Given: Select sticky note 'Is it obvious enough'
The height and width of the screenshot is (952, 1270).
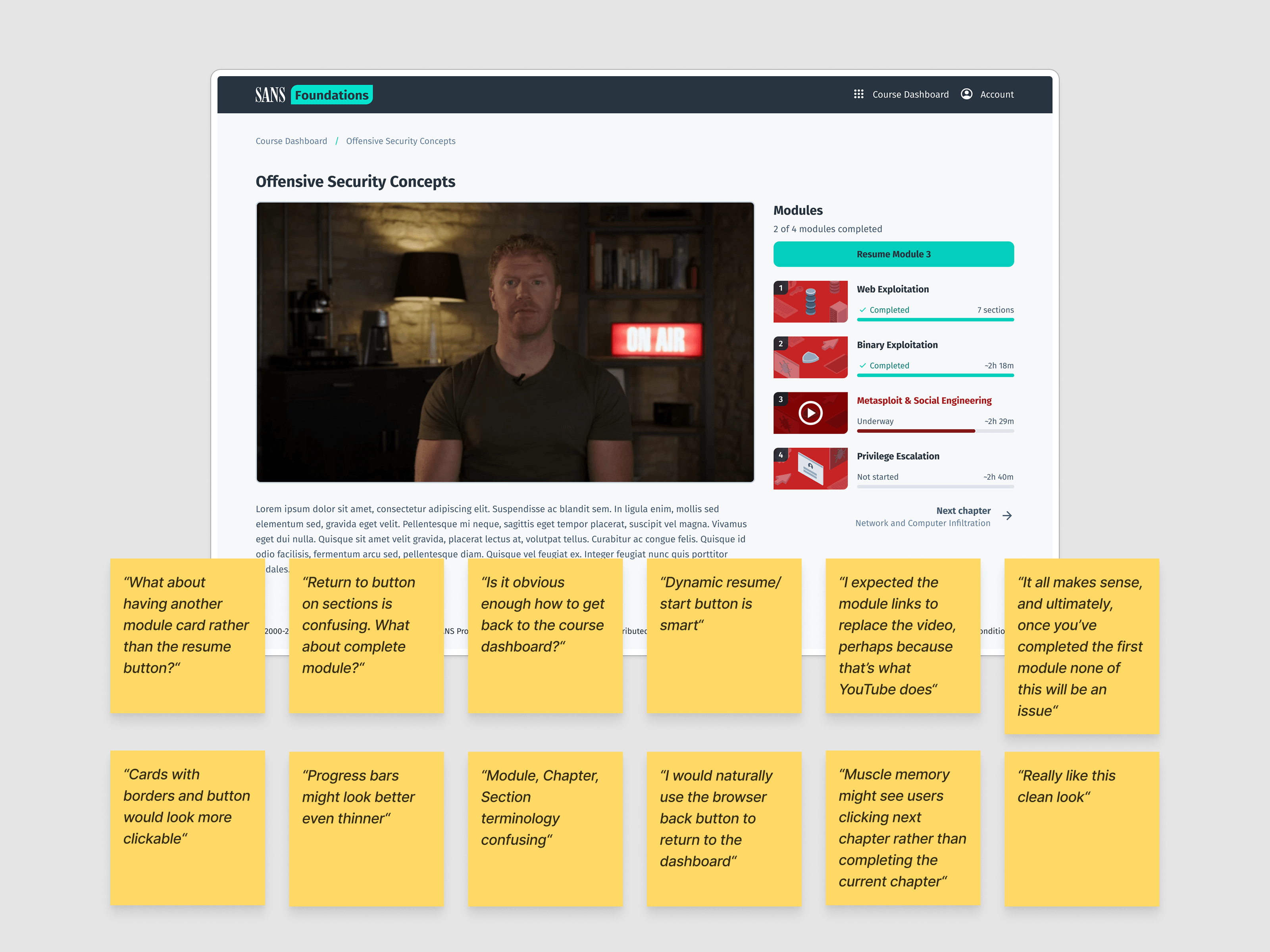Looking at the screenshot, I should (545, 636).
